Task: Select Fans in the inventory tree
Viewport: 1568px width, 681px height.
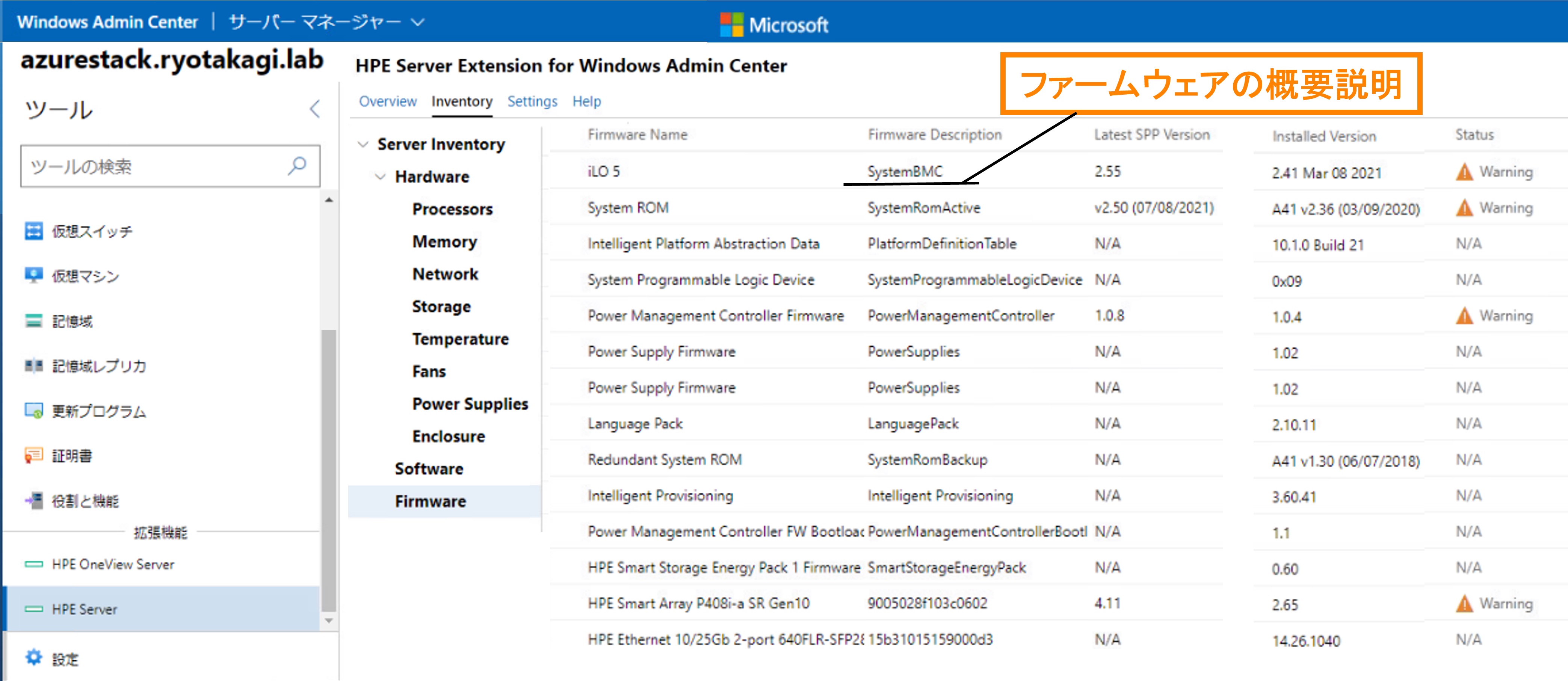Action: pos(429,371)
